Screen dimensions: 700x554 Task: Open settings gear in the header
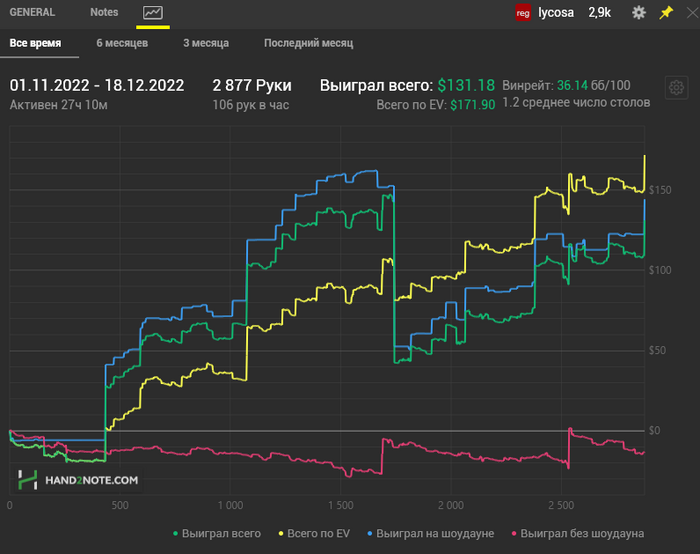[639, 12]
